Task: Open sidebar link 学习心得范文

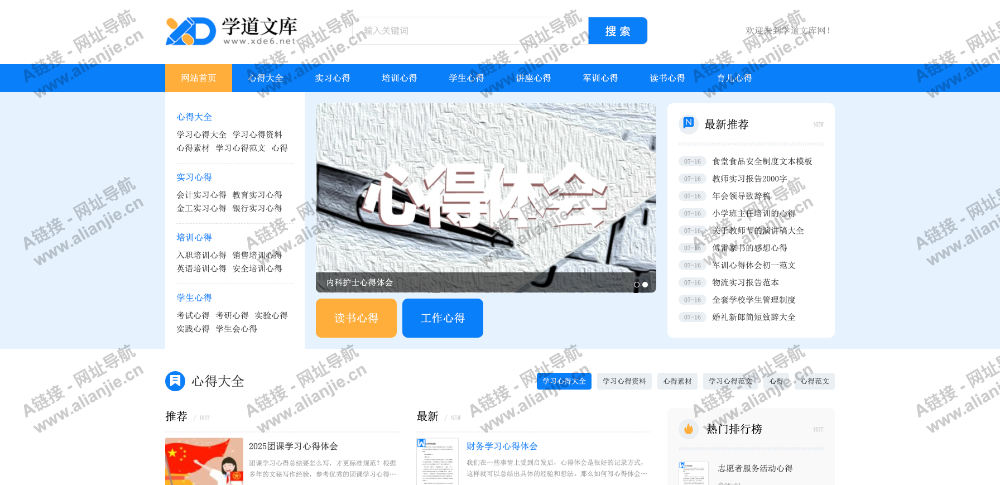Action: point(240,148)
